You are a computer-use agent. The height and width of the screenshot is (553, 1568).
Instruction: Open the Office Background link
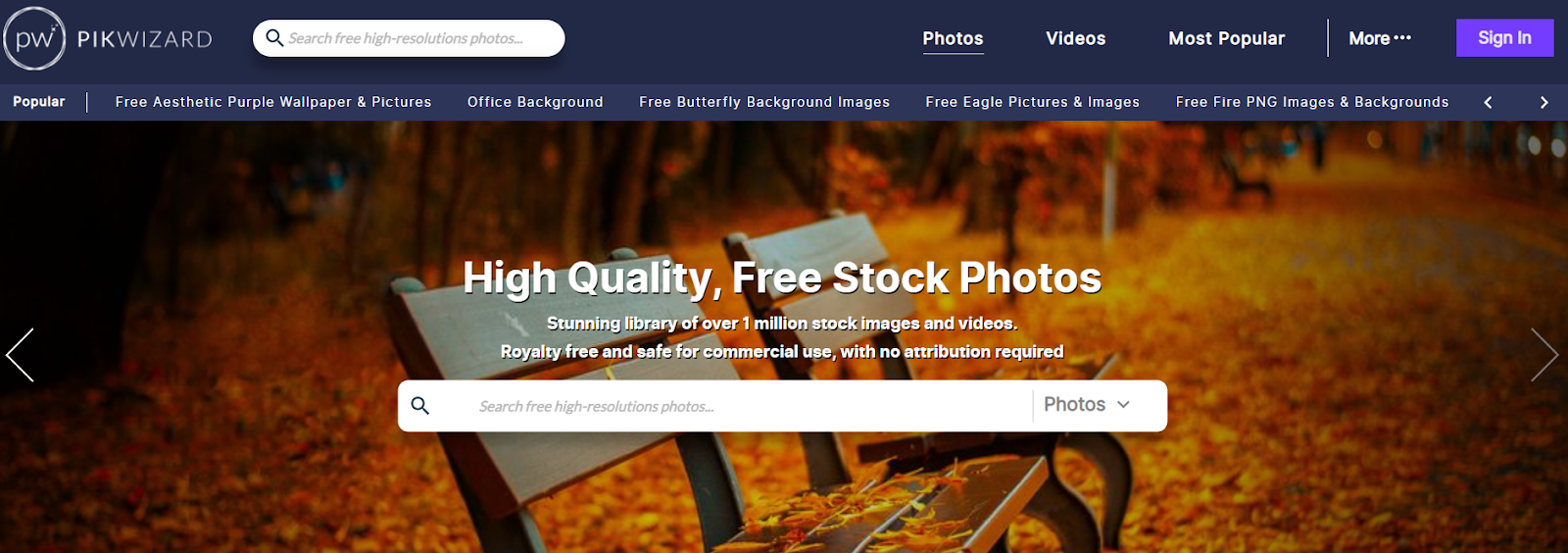[x=535, y=102]
